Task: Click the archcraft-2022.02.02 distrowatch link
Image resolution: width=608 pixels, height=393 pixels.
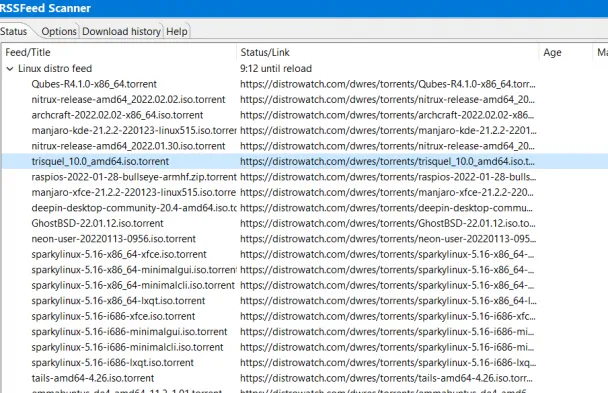Action: 387,115
